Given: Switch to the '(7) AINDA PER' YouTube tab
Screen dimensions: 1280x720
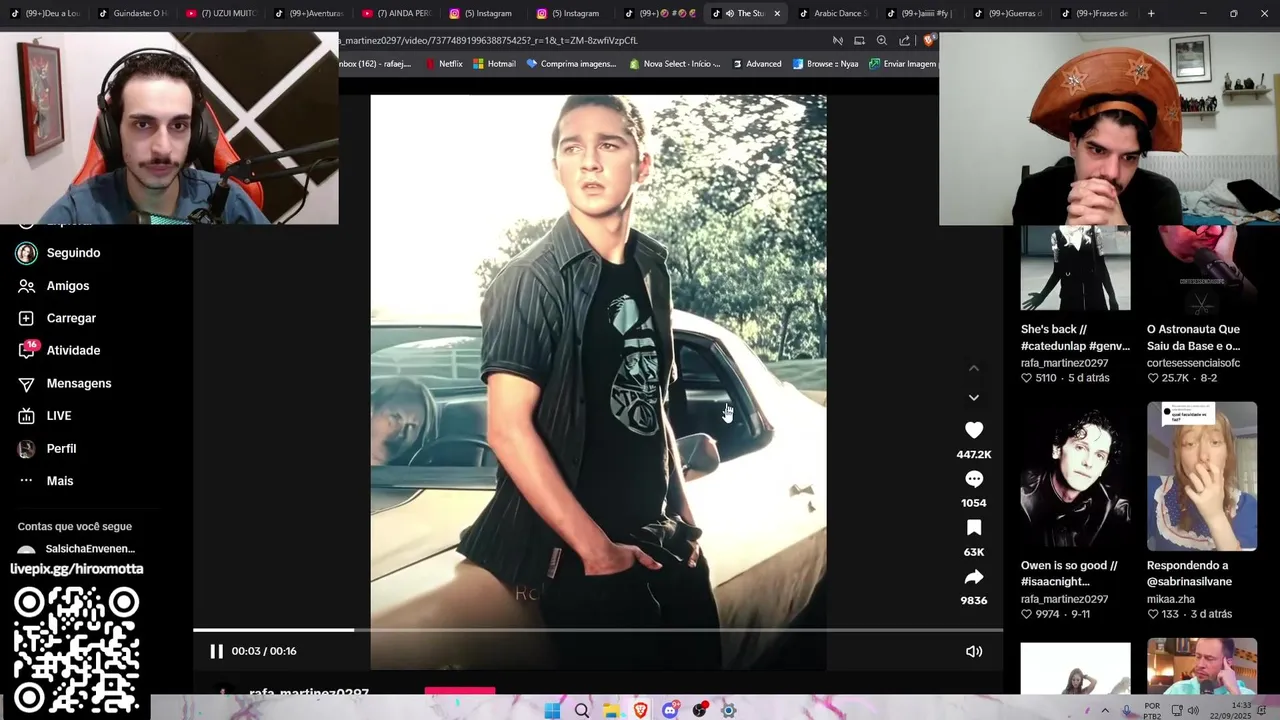Looking at the screenshot, I should tap(396, 13).
